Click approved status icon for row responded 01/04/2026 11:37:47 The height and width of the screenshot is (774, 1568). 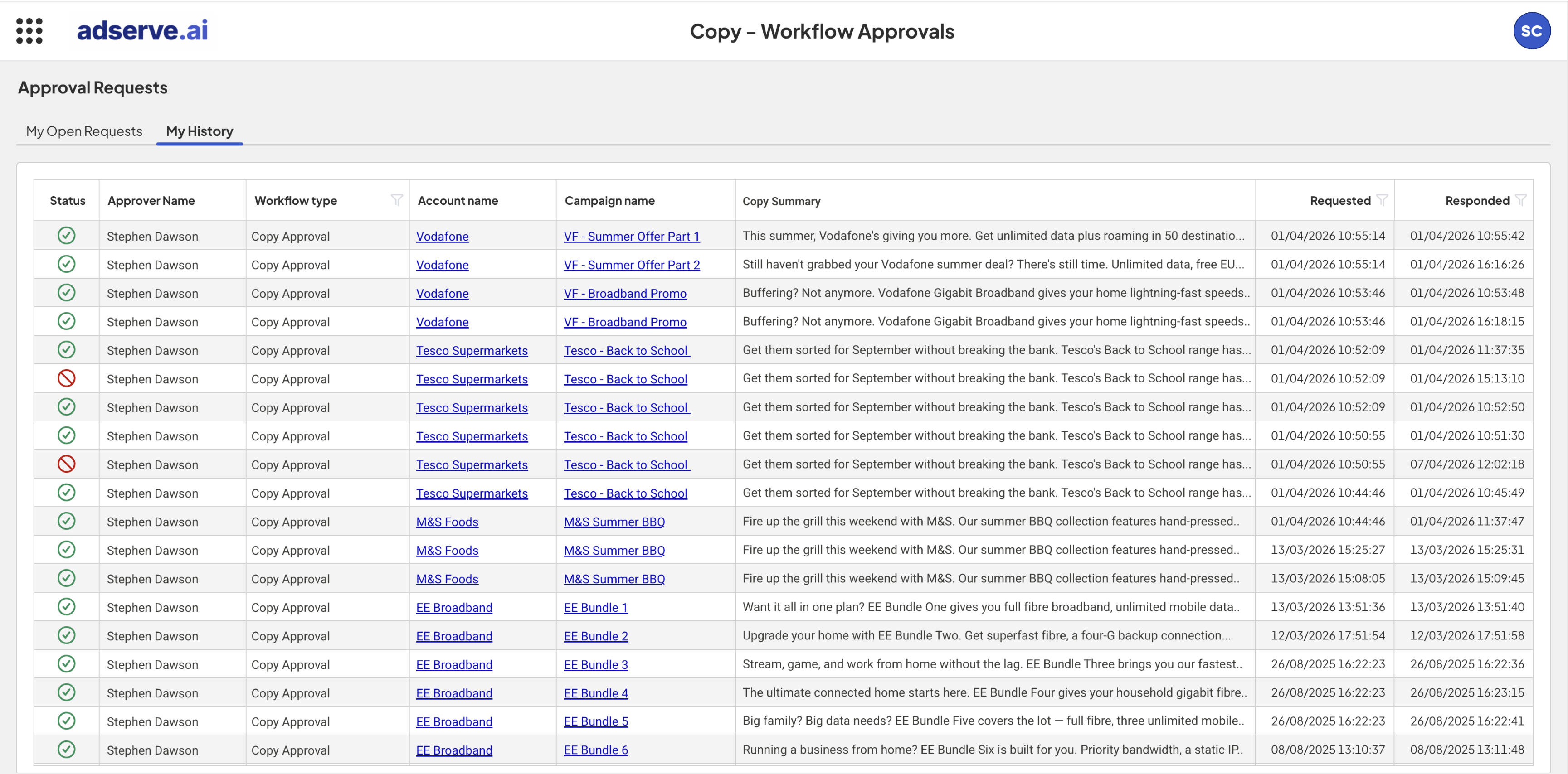(66, 521)
